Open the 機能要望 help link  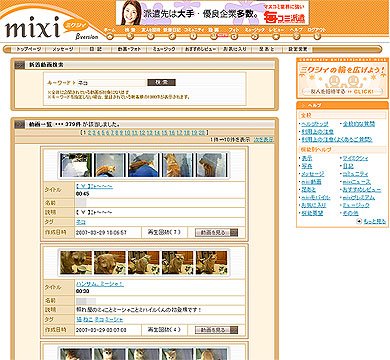click(x=312, y=213)
